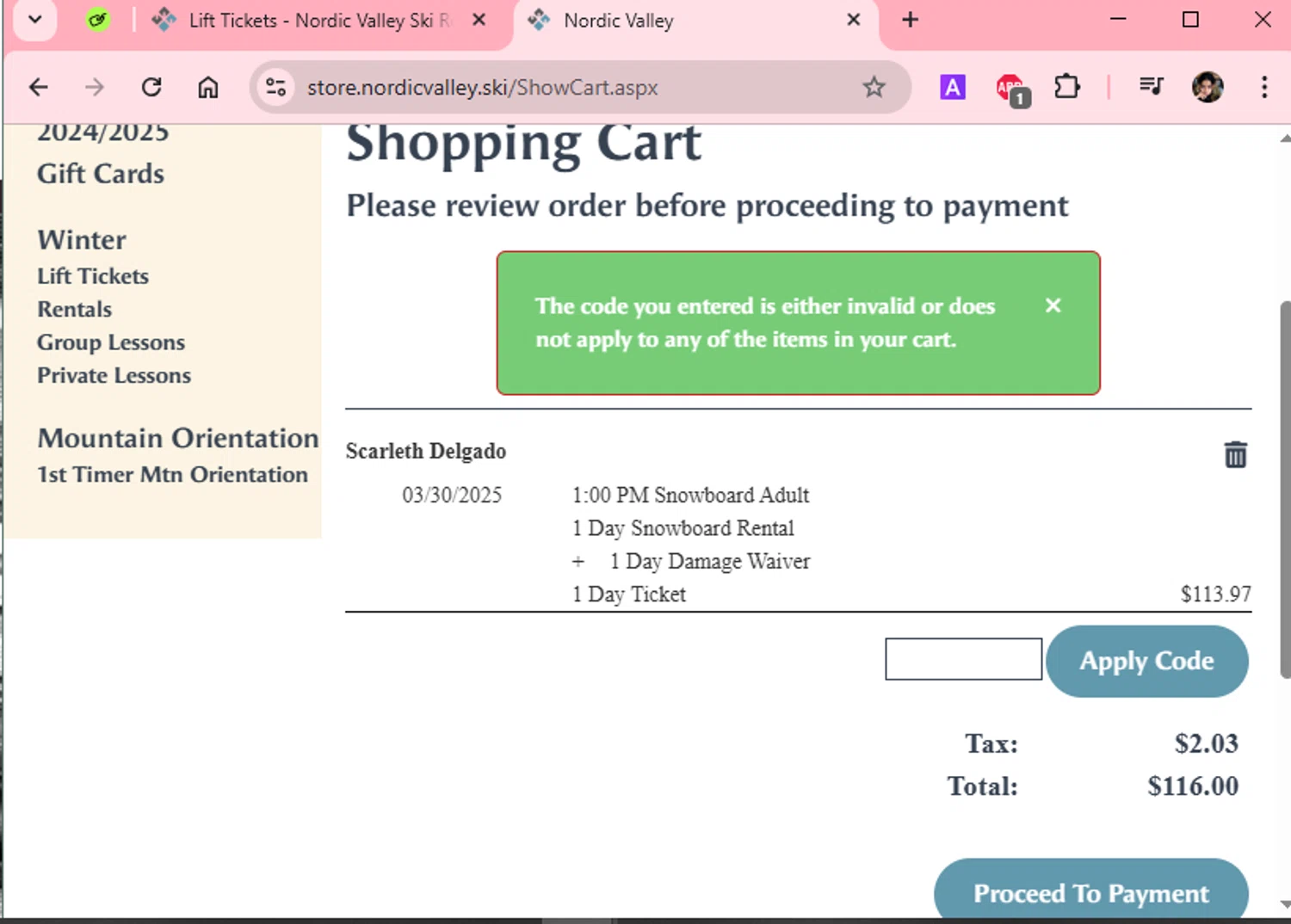Screen dimensions: 1291x924
Task: Select the Total $116.00 amount
Action: pos(1193,786)
